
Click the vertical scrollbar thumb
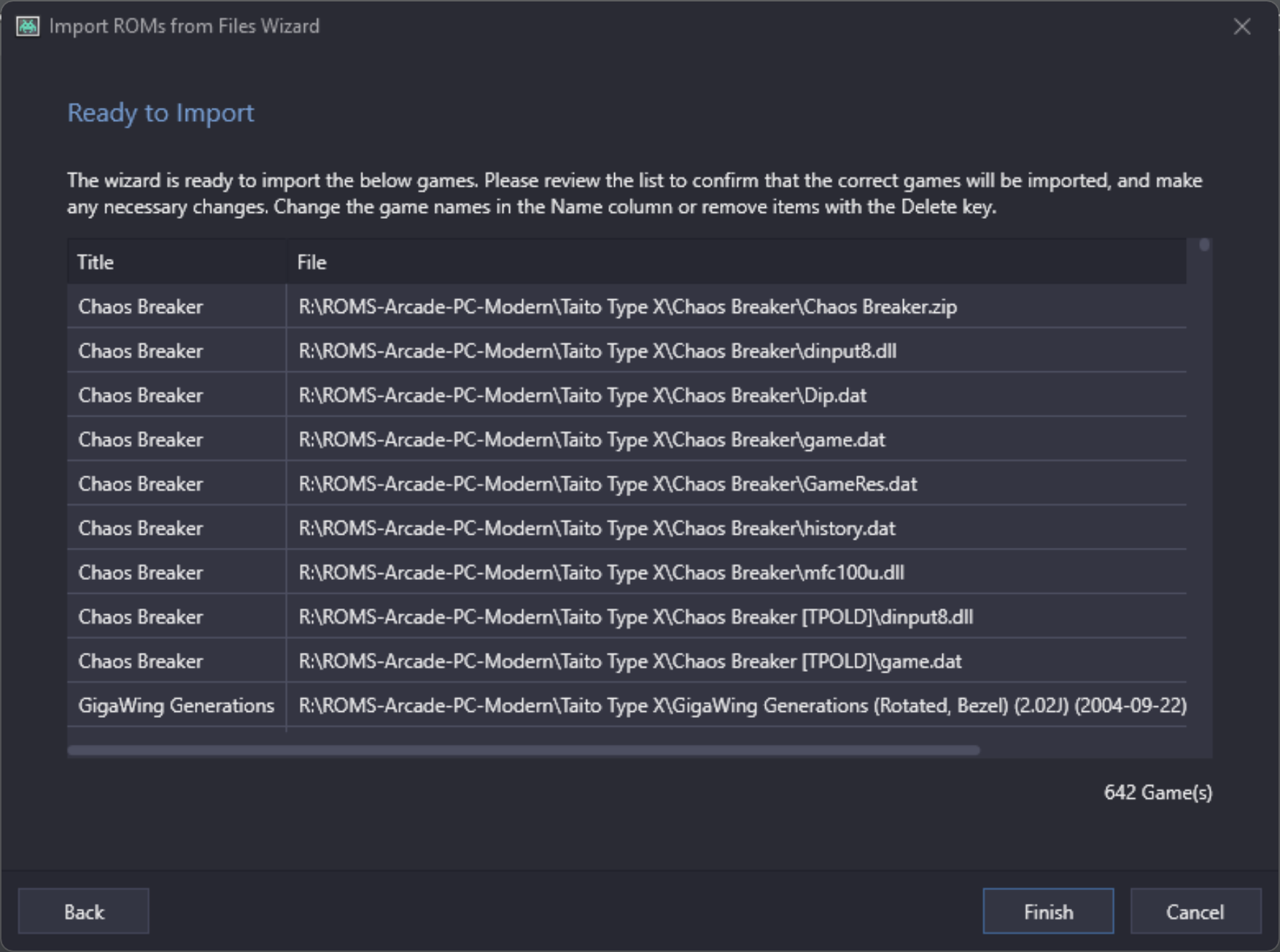(x=1204, y=245)
